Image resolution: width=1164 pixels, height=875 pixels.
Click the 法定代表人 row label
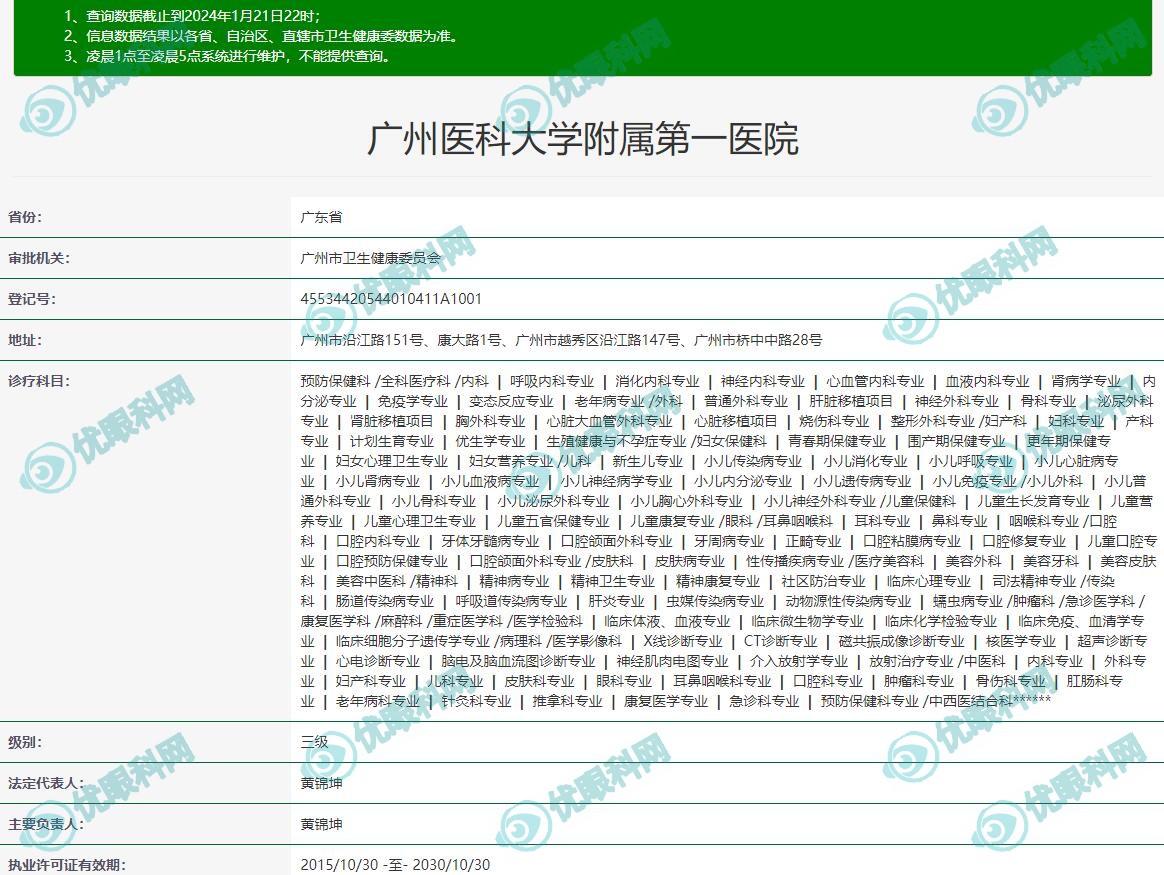(x=46, y=783)
